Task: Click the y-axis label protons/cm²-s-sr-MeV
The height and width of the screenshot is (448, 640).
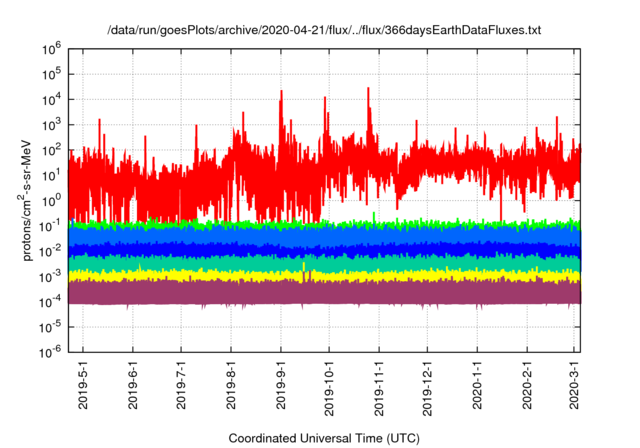Action: (x=26, y=200)
